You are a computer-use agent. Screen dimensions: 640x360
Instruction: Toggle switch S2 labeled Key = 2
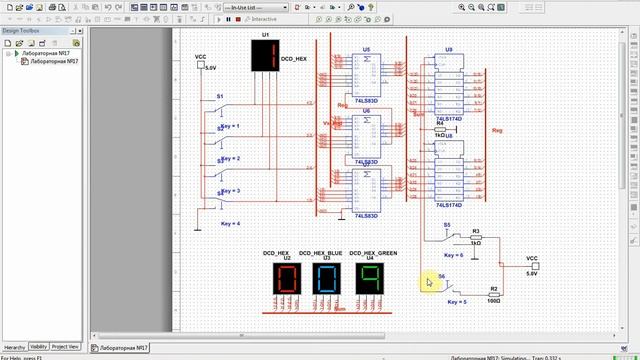(x=220, y=140)
